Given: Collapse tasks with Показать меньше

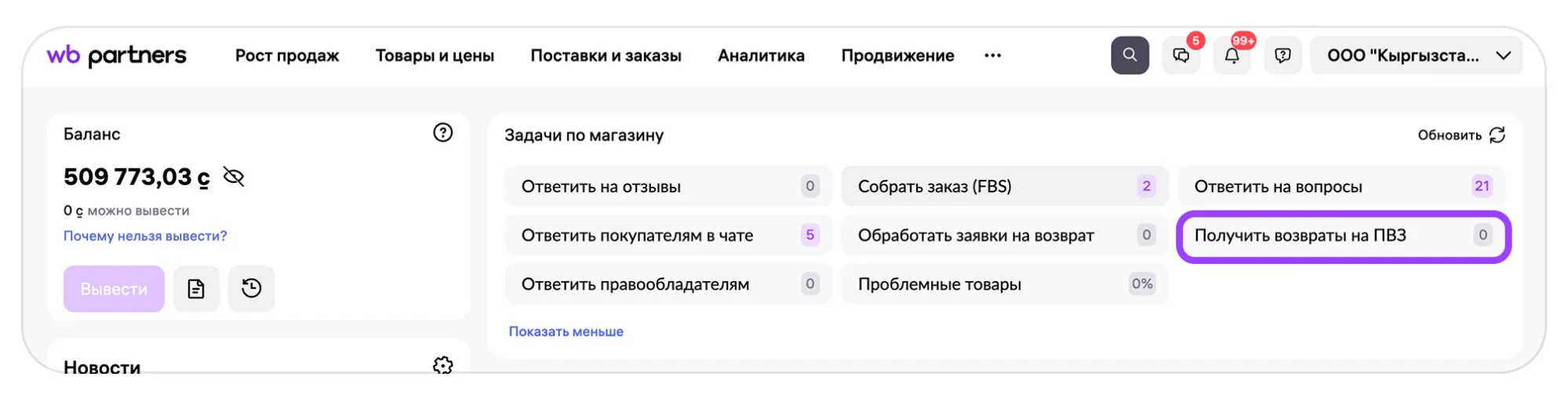Looking at the screenshot, I should point(566,331).
